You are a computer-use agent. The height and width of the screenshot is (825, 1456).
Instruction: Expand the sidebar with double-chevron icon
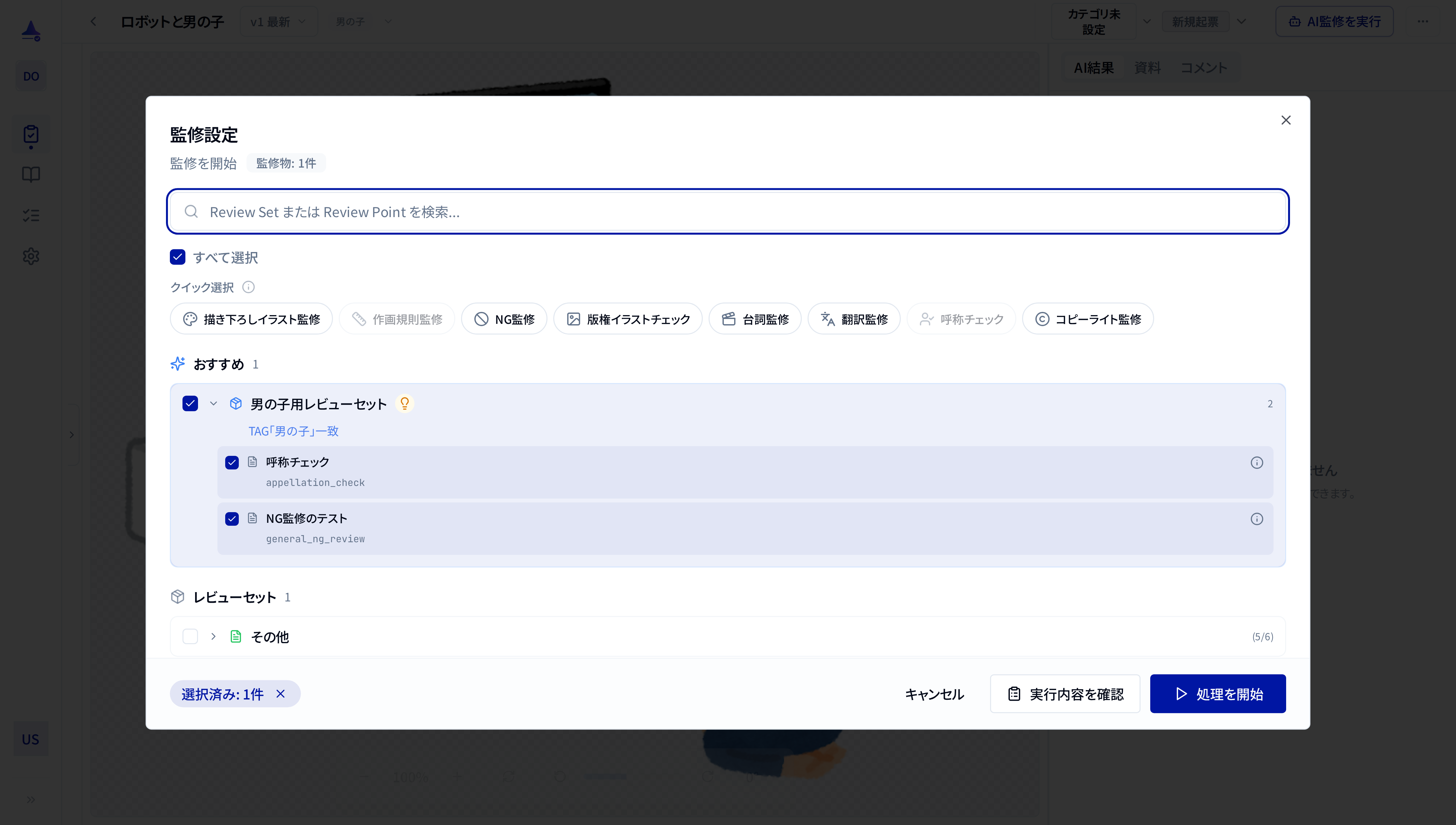(x=31, y=799)
